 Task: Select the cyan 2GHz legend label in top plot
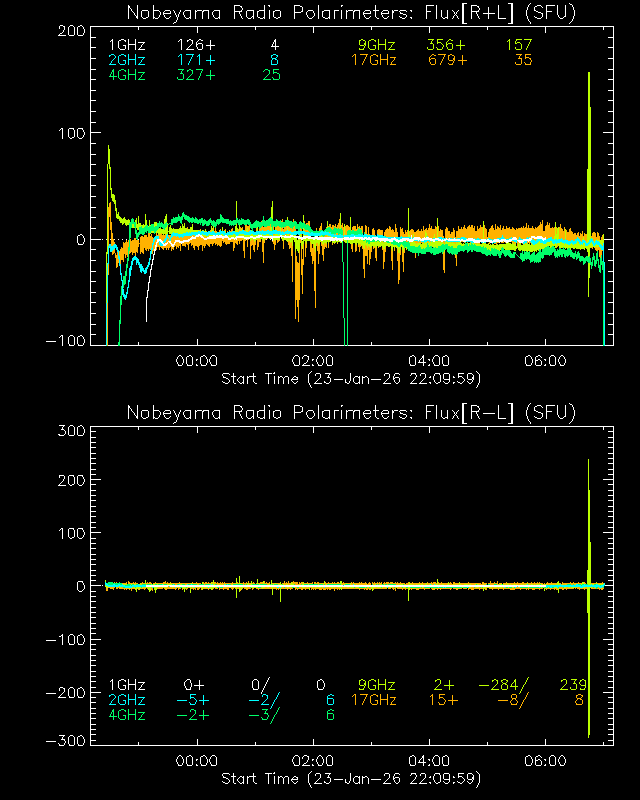tap(126, 61)
